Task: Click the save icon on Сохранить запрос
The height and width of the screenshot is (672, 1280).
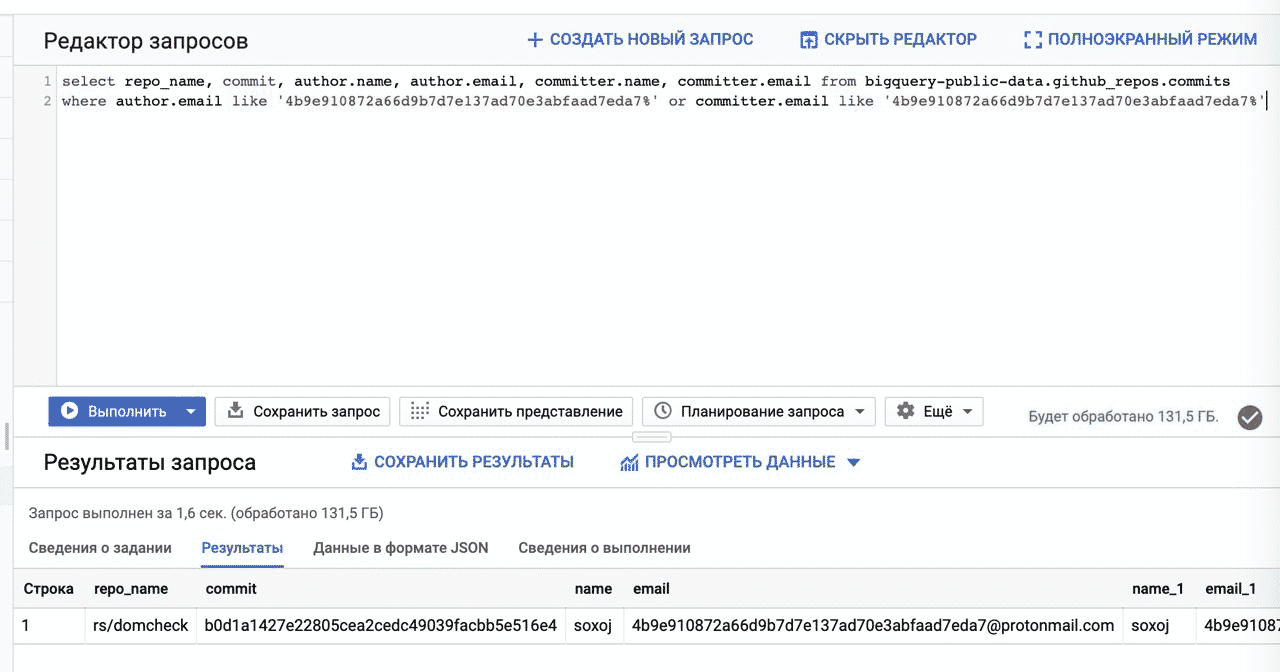Action: pos(234,411)
